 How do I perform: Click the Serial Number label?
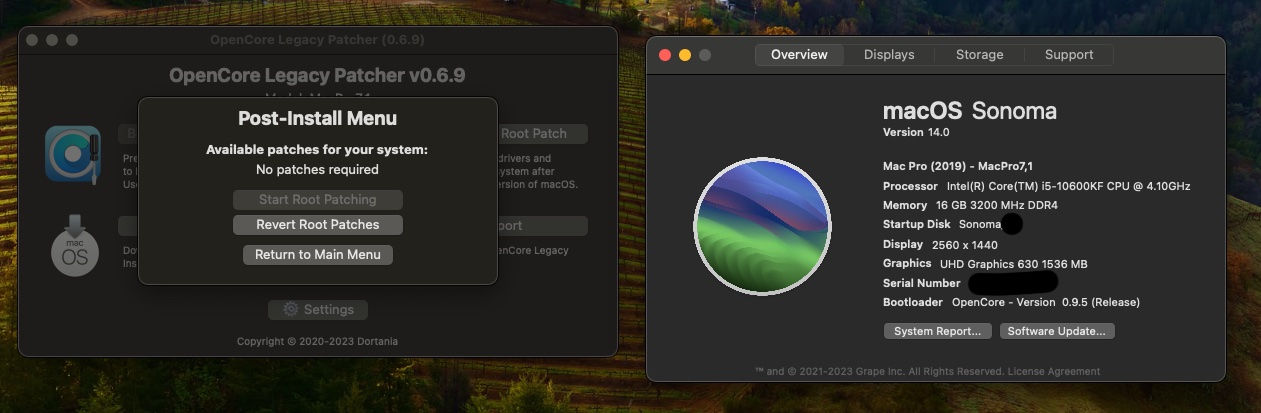pos(921,283)
